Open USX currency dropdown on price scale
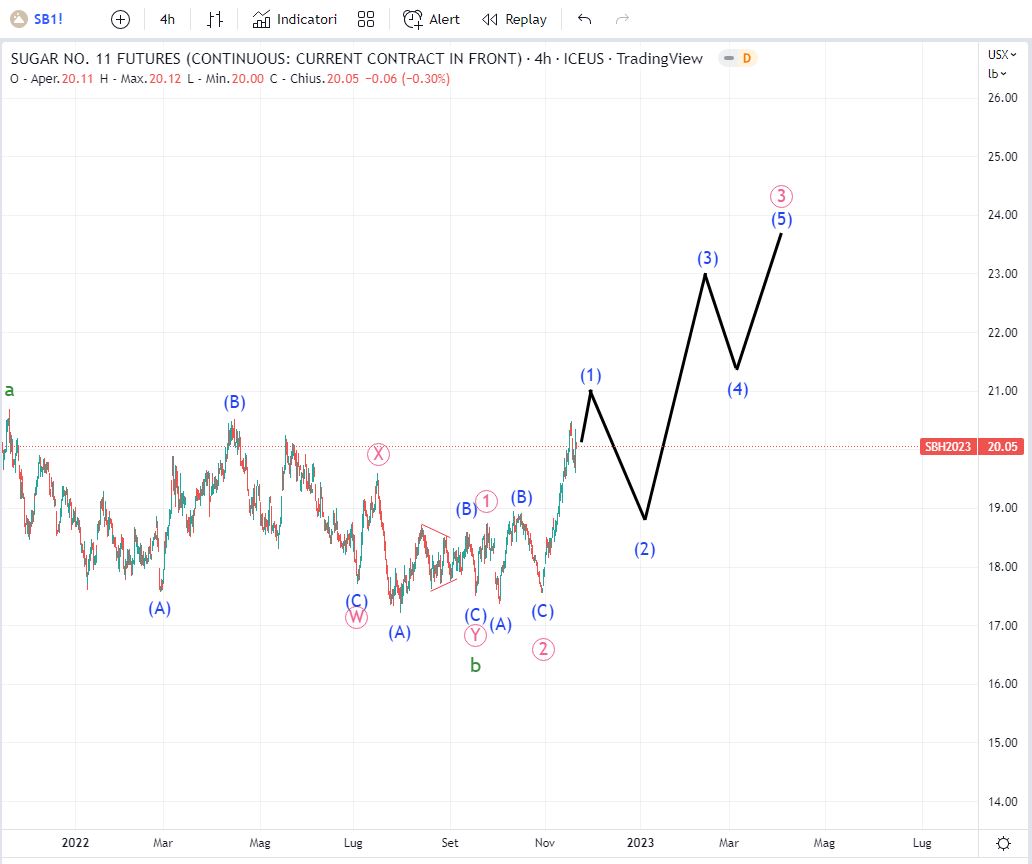The width and height of the screenshot is (1032, 864). coord(1002,55)
